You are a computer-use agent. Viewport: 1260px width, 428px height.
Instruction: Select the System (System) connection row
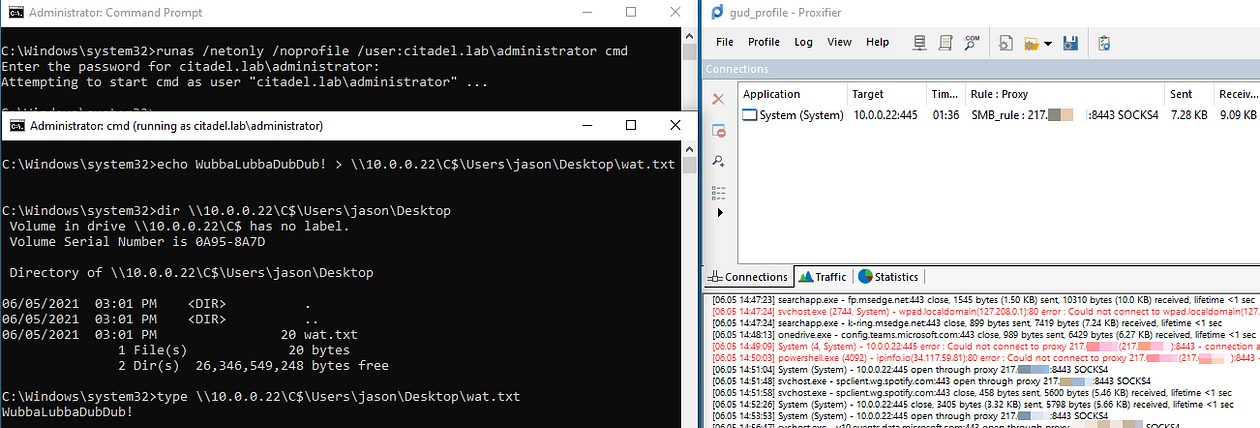point(793,115)
